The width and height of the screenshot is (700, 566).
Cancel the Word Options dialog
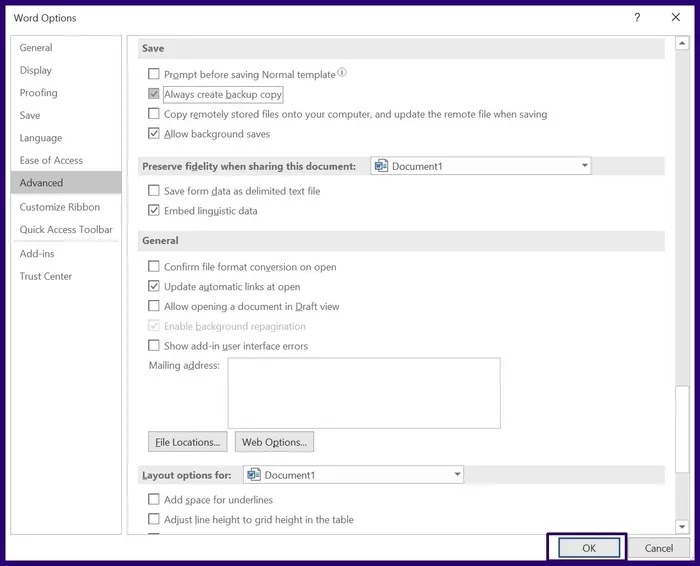(658, 548)
